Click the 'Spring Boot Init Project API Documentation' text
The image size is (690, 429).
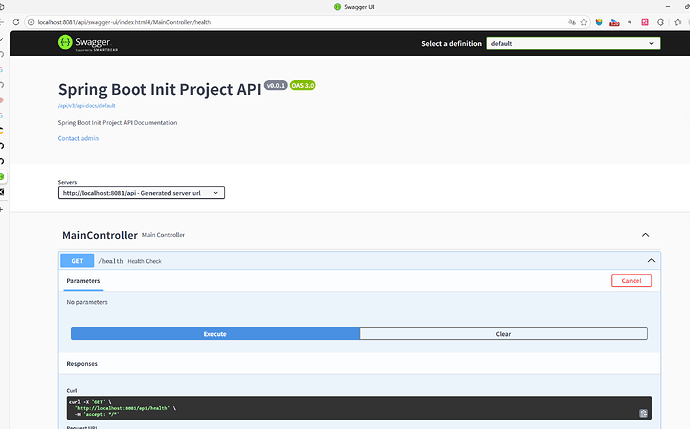(117, 122)
